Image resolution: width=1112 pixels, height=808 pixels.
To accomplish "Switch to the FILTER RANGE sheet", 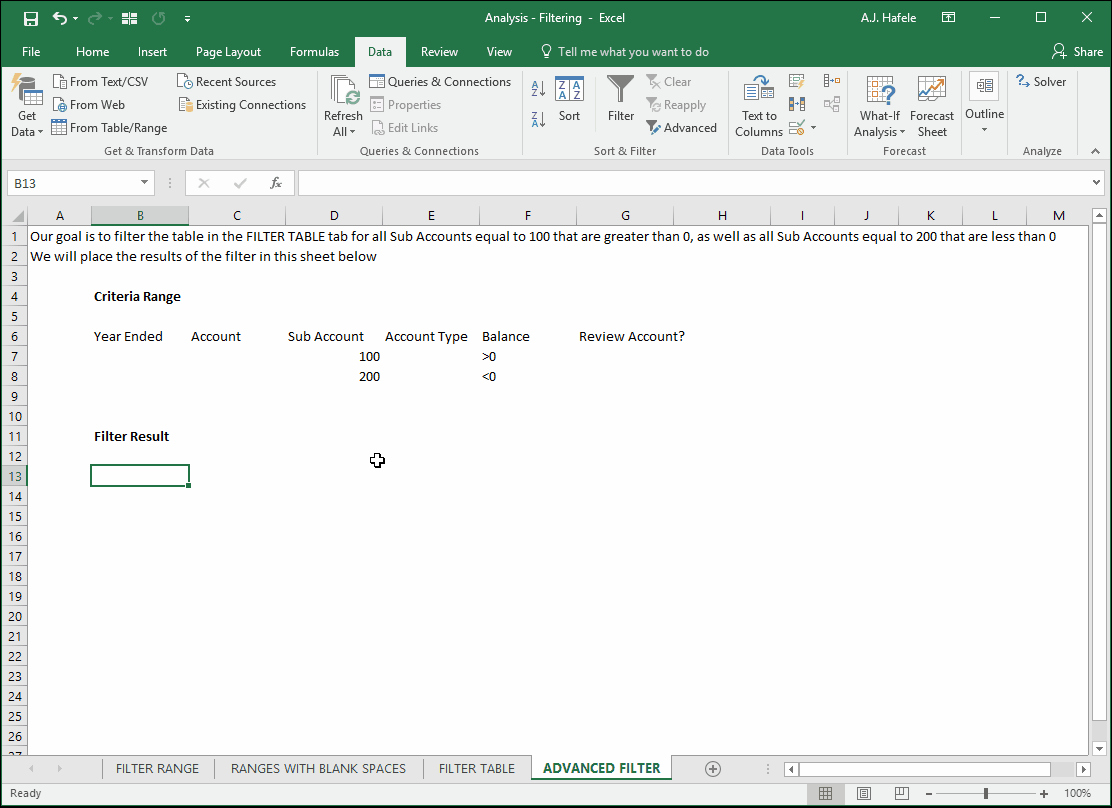I will (157, 768).
